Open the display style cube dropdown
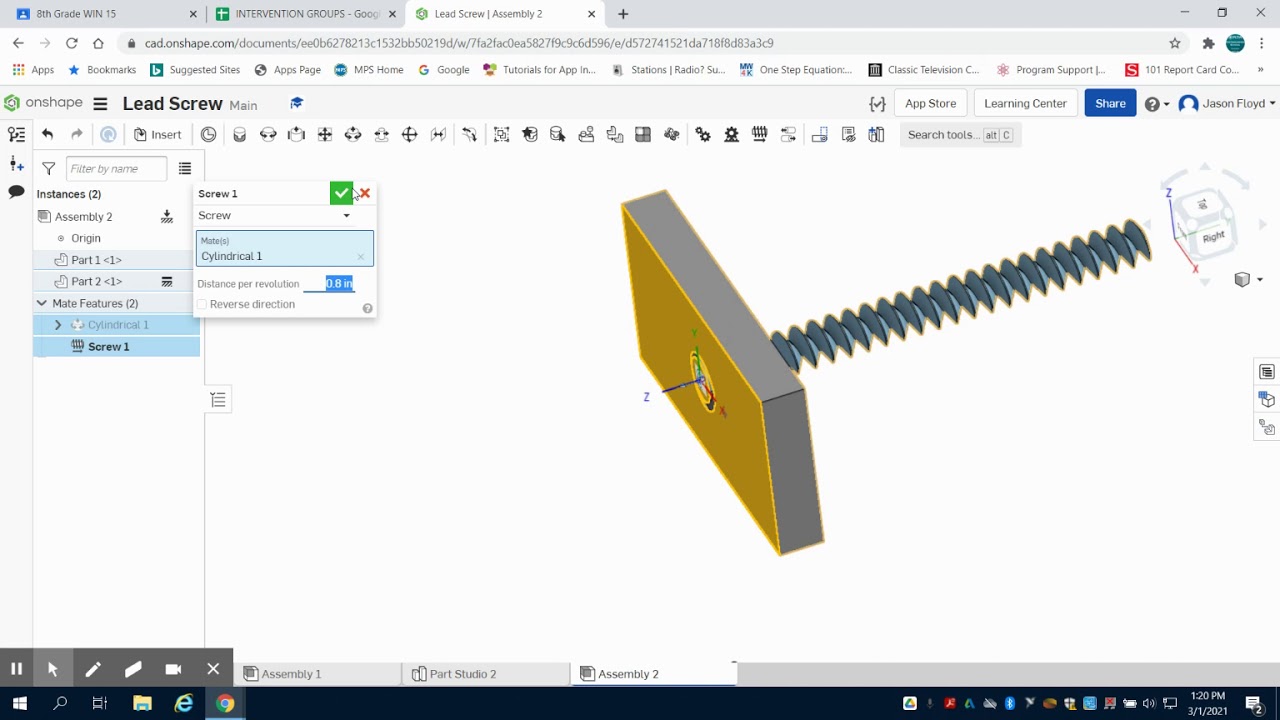 coord(1248,280)
